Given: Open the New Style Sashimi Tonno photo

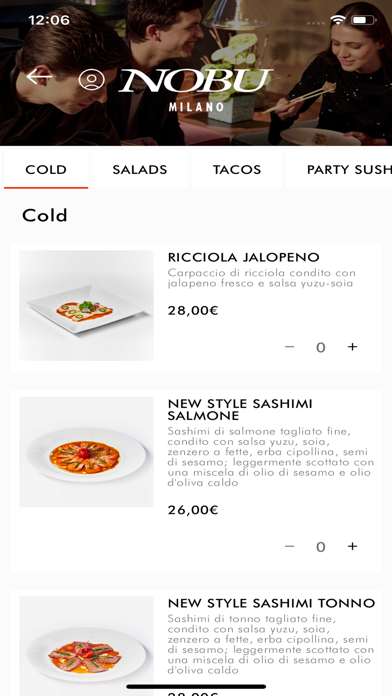Looking at the screenshot, I should [86, 646].
